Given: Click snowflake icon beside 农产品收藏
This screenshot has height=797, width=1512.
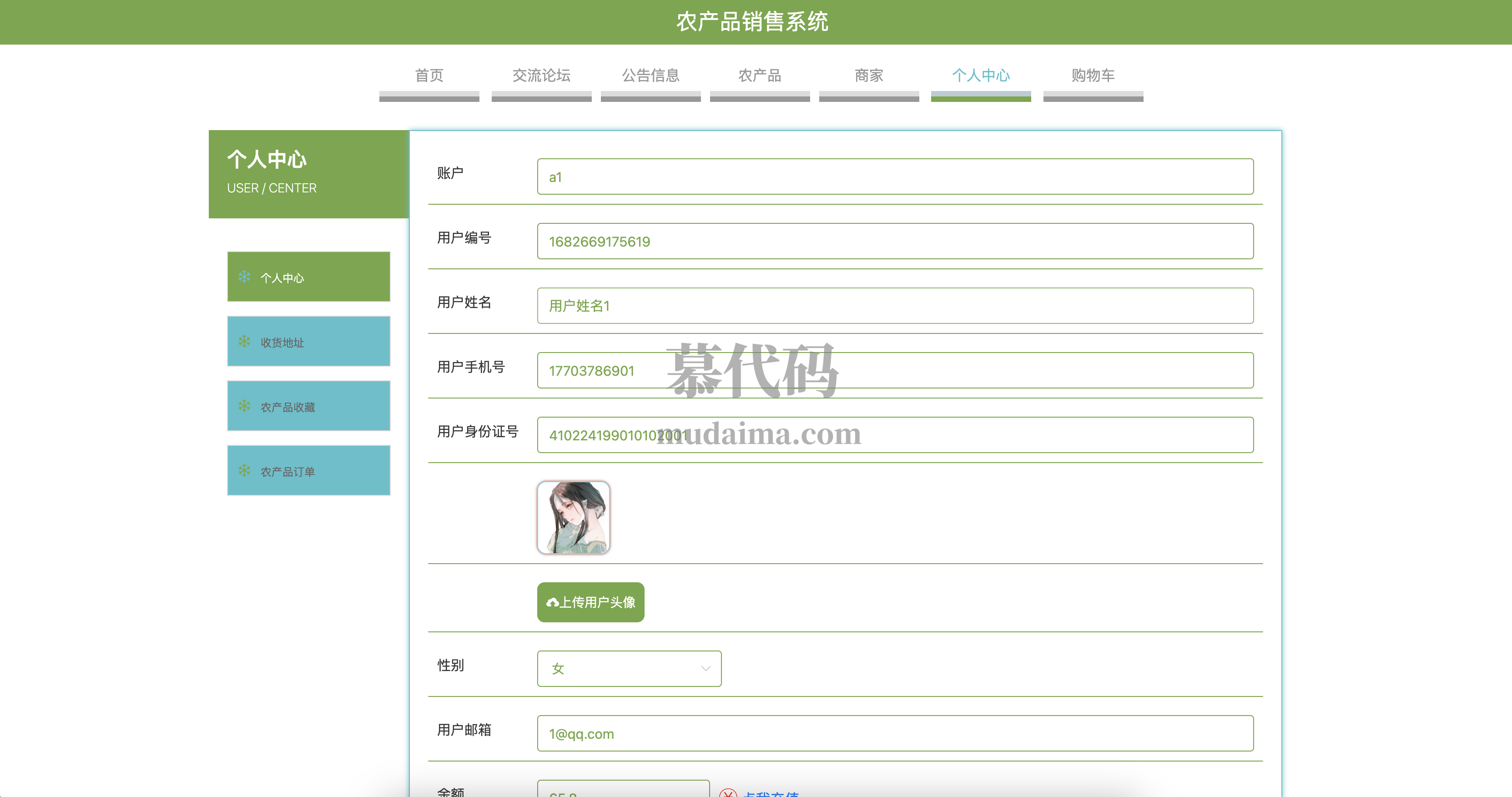Looking at the screenshot, I should click(x=244, y=405).
